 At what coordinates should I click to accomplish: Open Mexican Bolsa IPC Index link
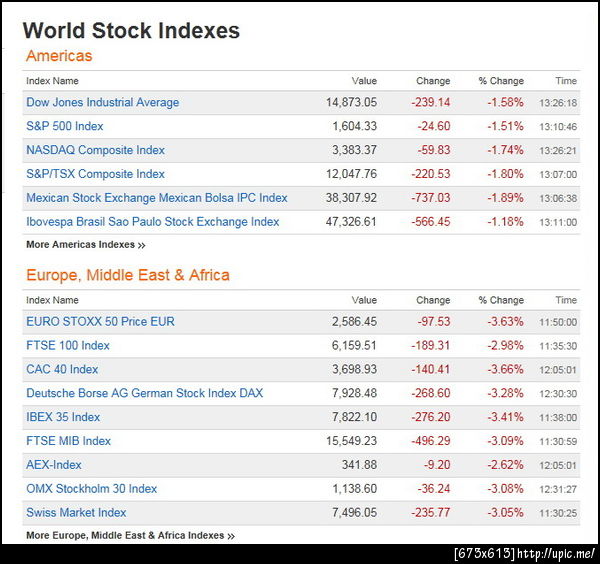pos(157,198)
